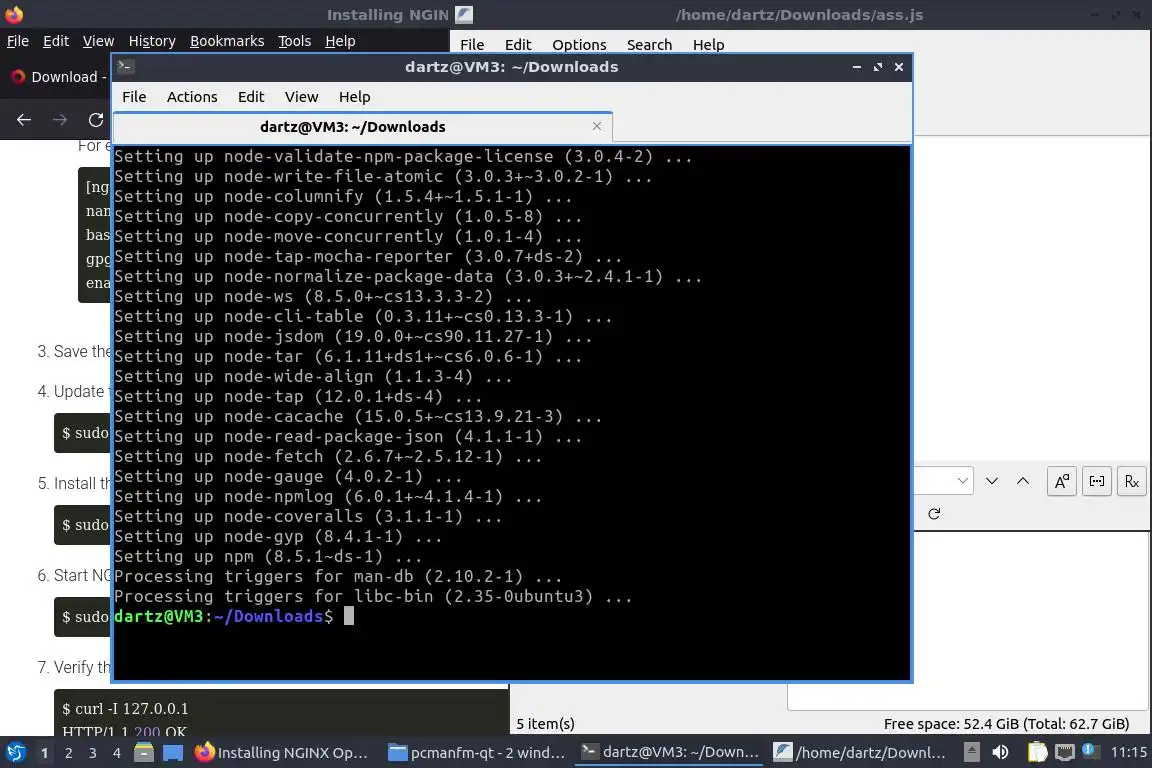Click the 'Processing triggers for man-db' line

338,576
